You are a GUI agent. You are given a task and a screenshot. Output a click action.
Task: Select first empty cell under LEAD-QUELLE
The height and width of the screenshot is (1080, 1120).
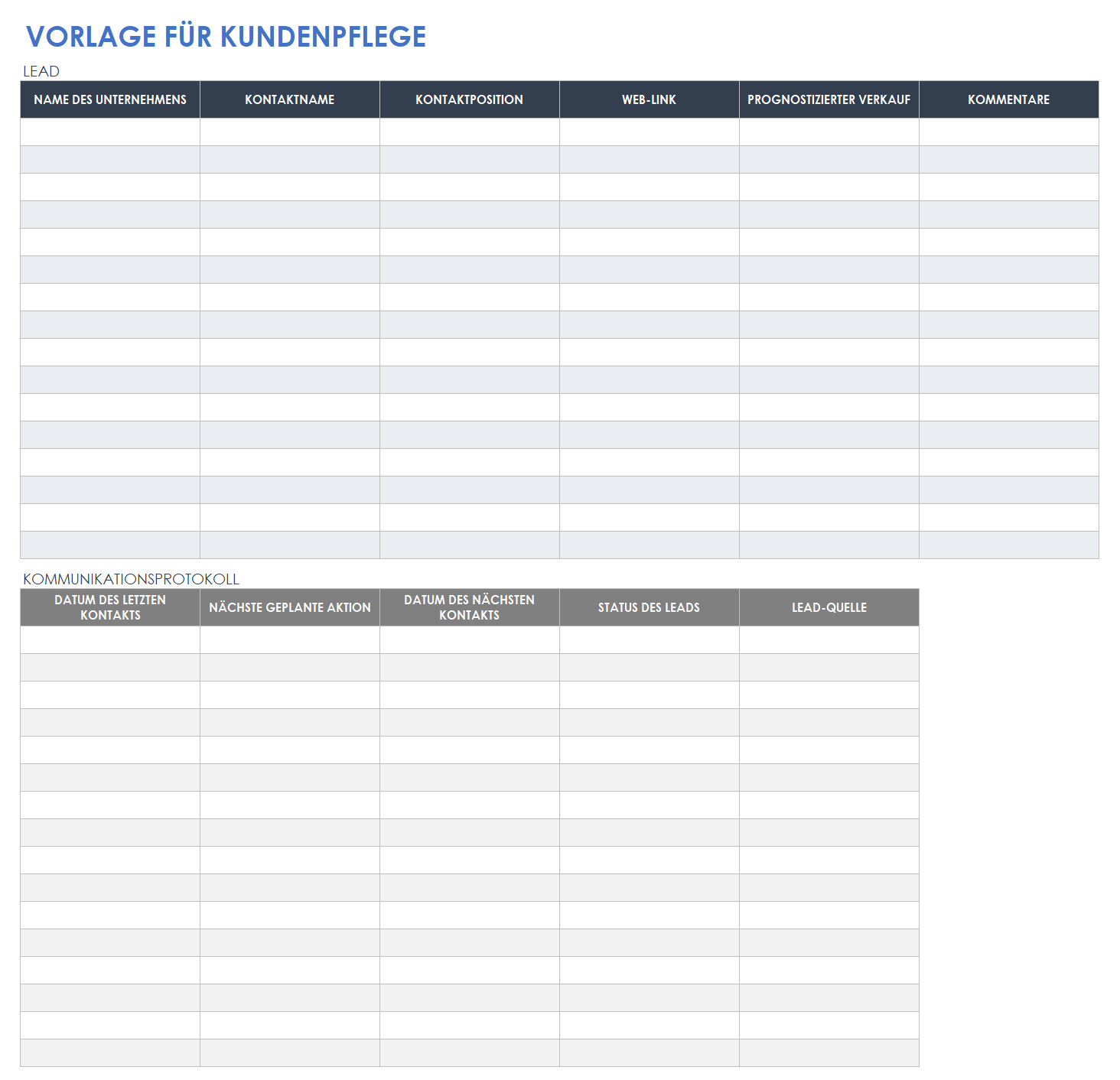(829, 640)
